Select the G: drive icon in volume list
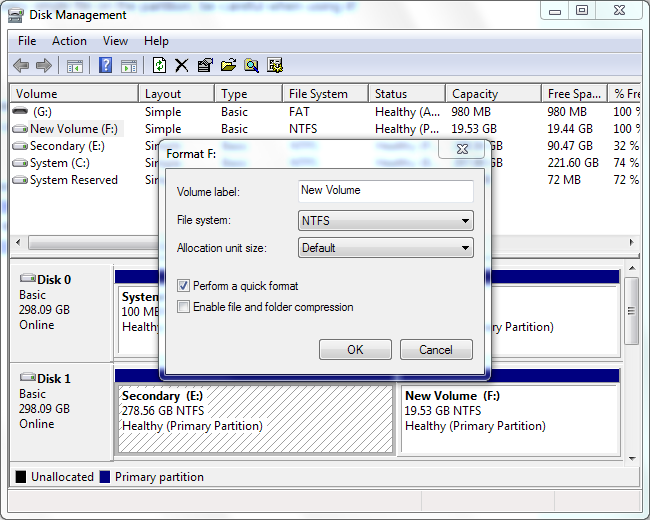650x520 pixels. [x=20, y=111]
